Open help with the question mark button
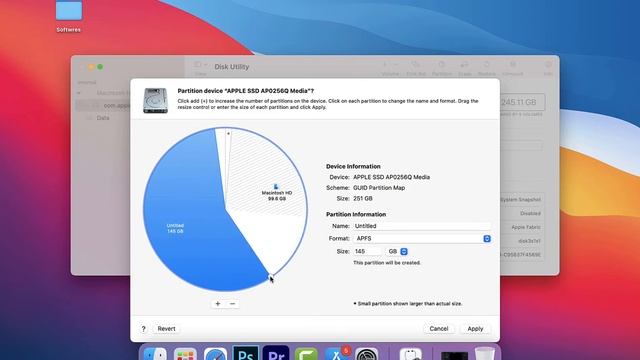Screen dimensions: 640x360 click(143, 329)
